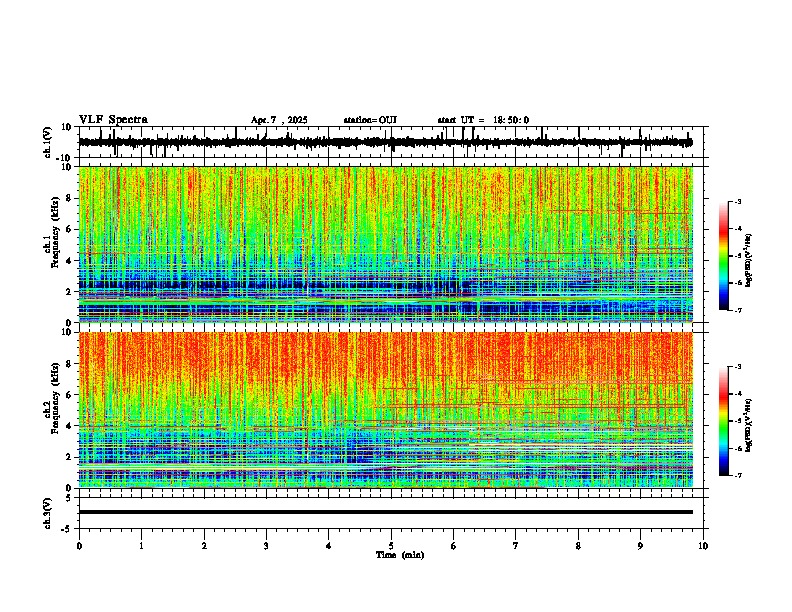Click the ch.1 spectrogram panel
The image size is (792, 612).
(x=385, y=244)
